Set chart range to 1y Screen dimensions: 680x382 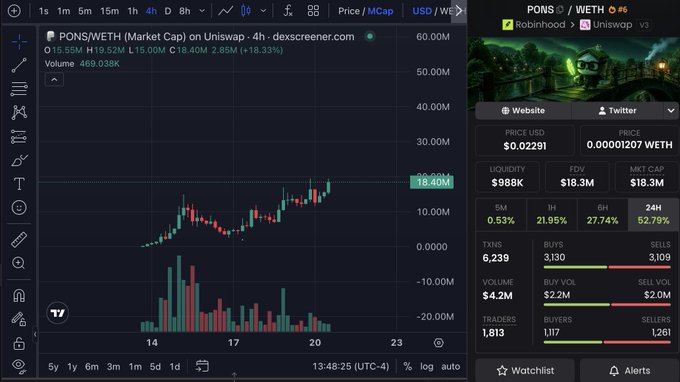point(72,367)
